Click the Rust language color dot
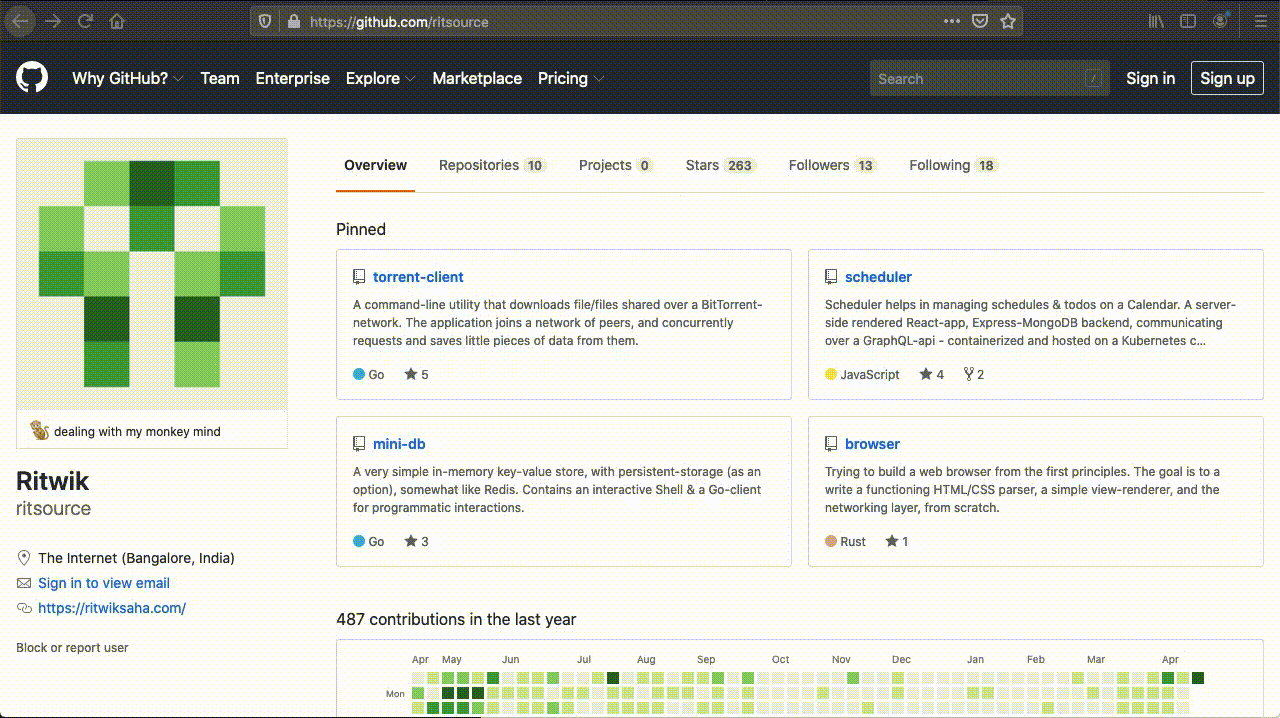The width and height of the screenshot is (1280, 718). tap(831, 542)
